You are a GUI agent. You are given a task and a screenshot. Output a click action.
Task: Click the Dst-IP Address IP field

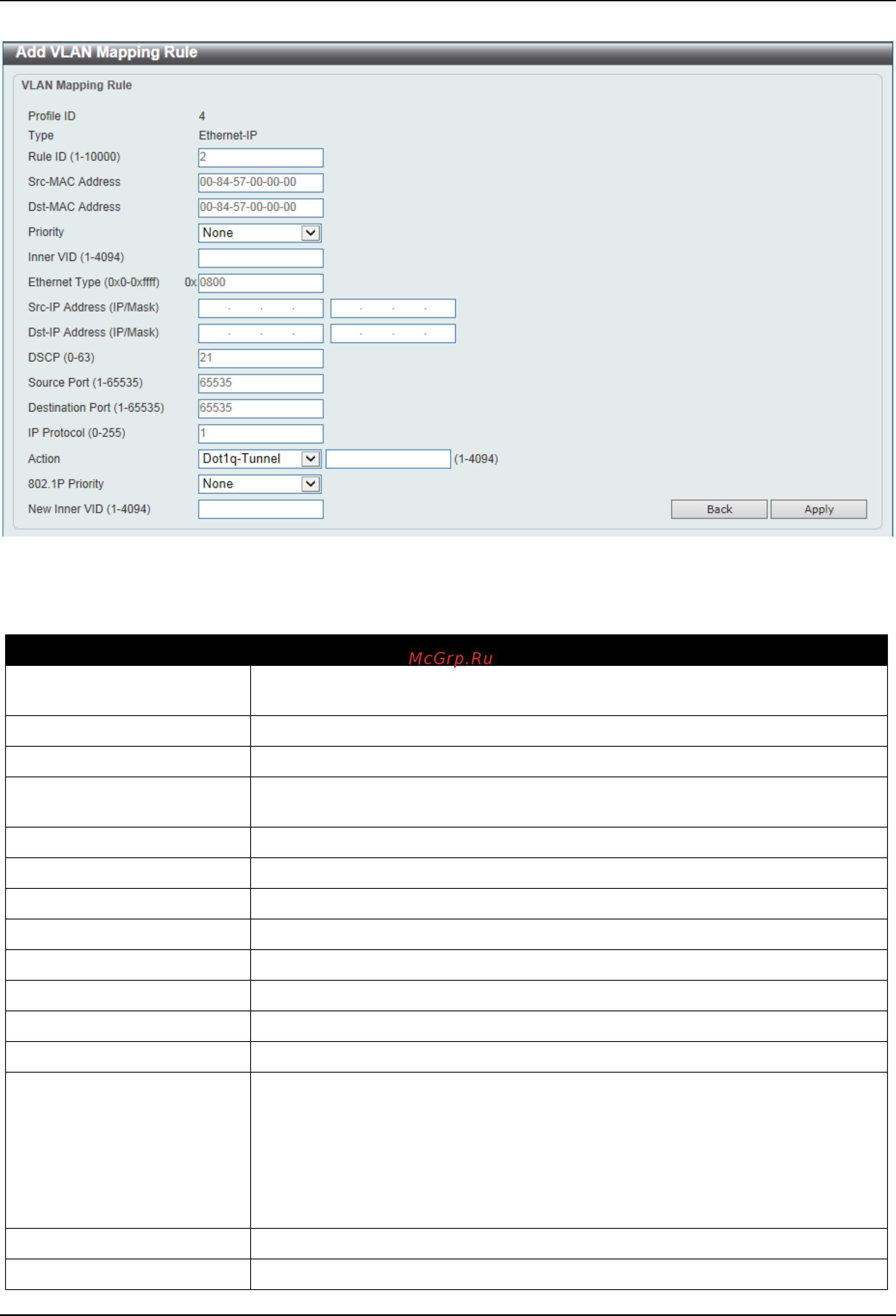click(x=260, y=333)
